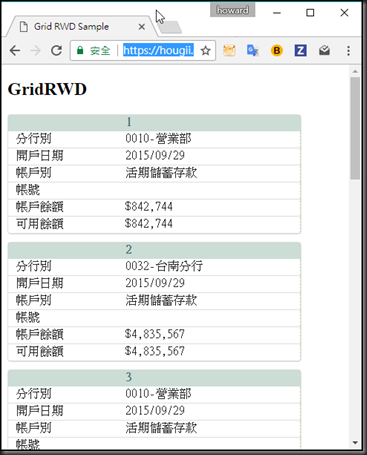Click the howard profile button
This screenshot has width=367, height=455.
(x=233, y=10)
